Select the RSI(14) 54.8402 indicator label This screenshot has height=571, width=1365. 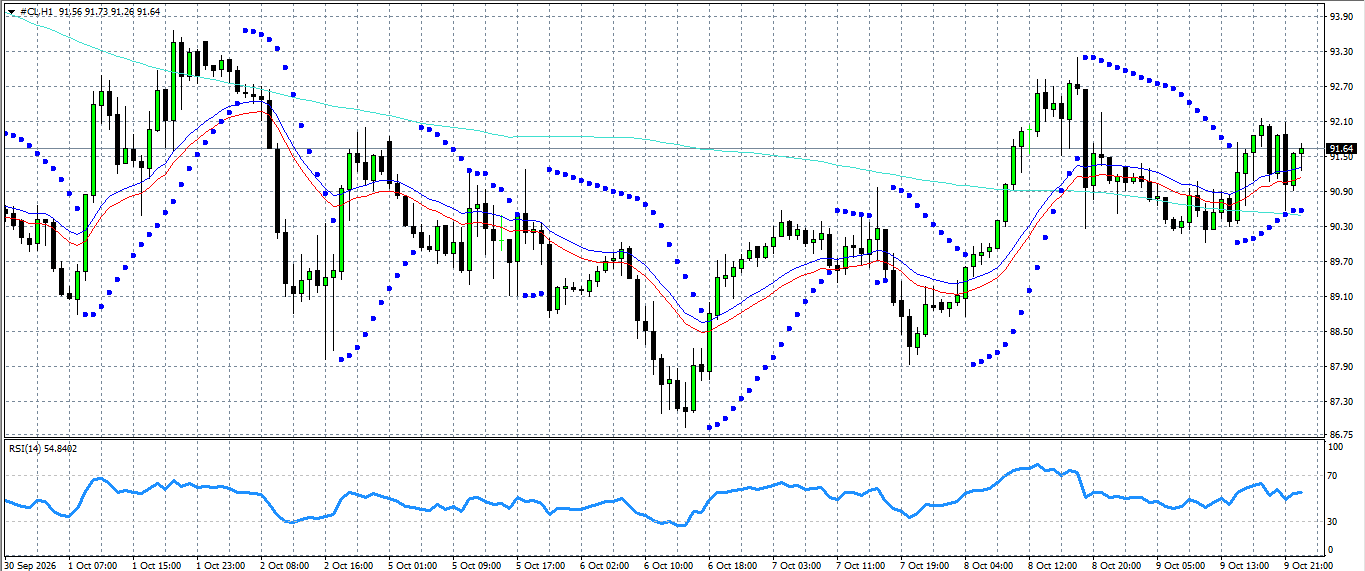43,449
